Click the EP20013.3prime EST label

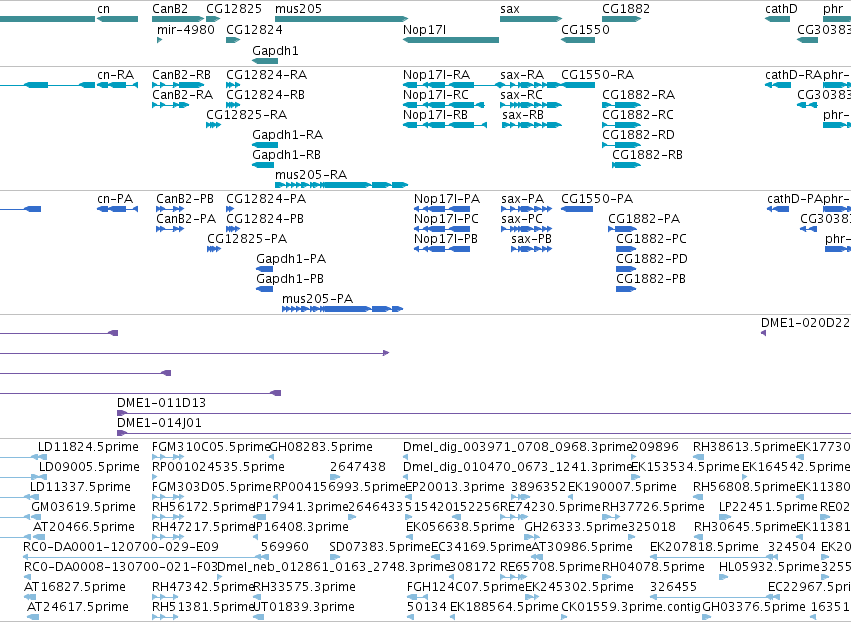pos(455,487)
